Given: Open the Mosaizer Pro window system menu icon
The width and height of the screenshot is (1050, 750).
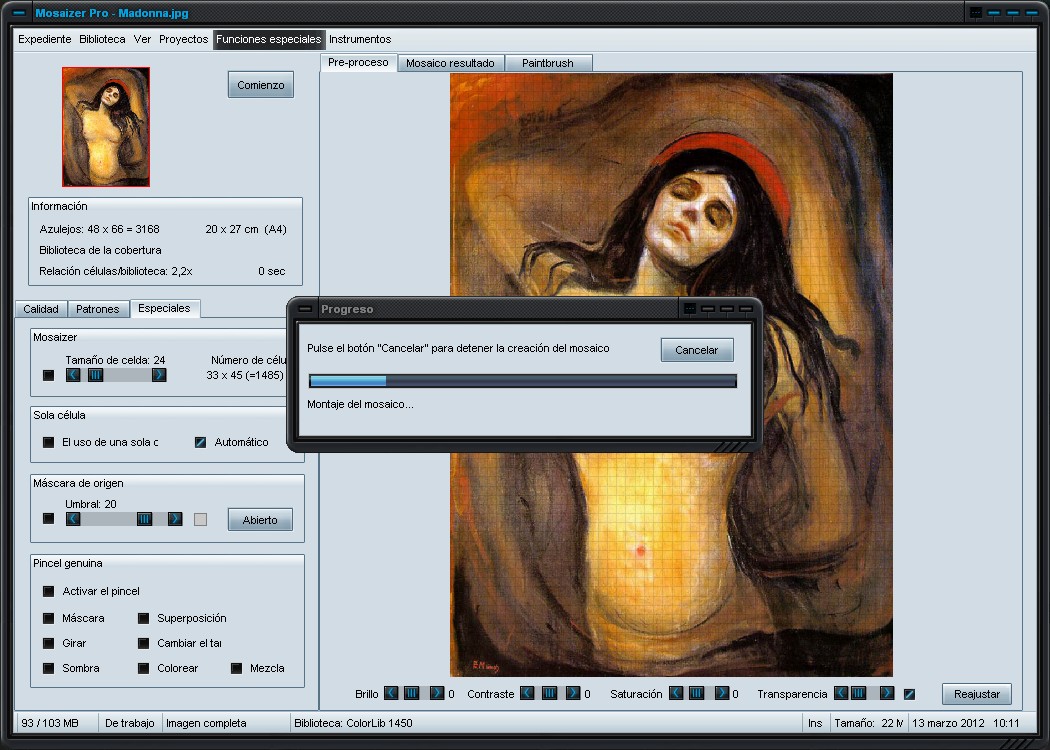Looking at the screenshot, I should [19, 13].
